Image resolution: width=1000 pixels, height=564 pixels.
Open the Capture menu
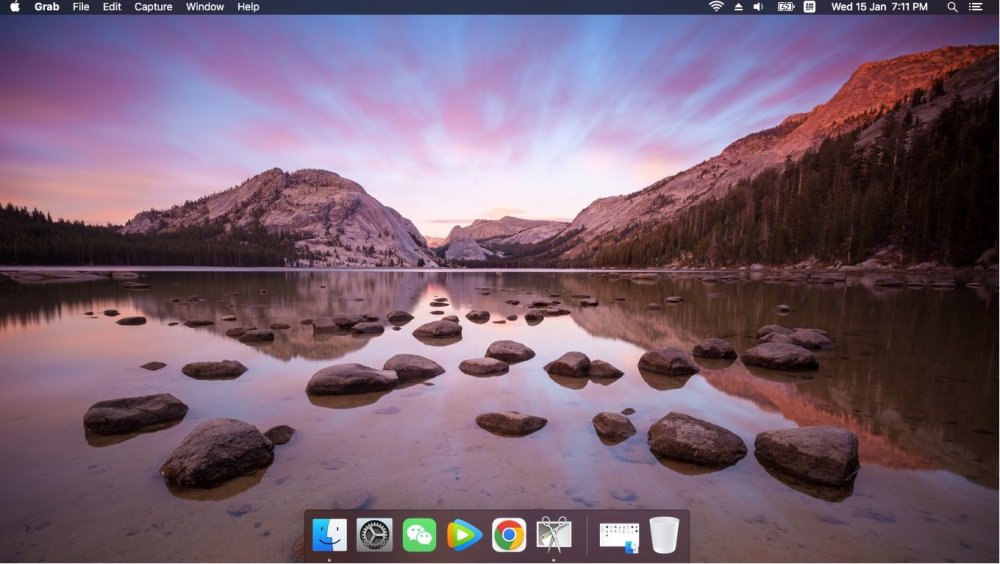(153, 6)
